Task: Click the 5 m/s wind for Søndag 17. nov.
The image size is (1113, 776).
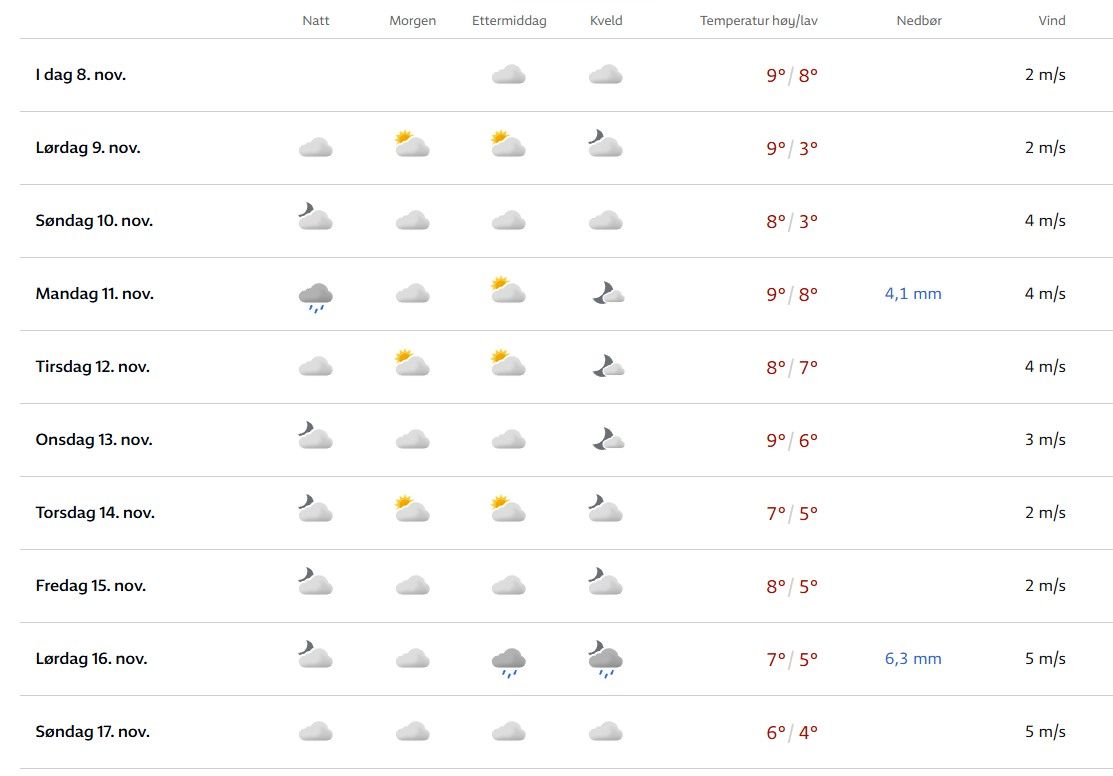Action: pos(1045,732)
